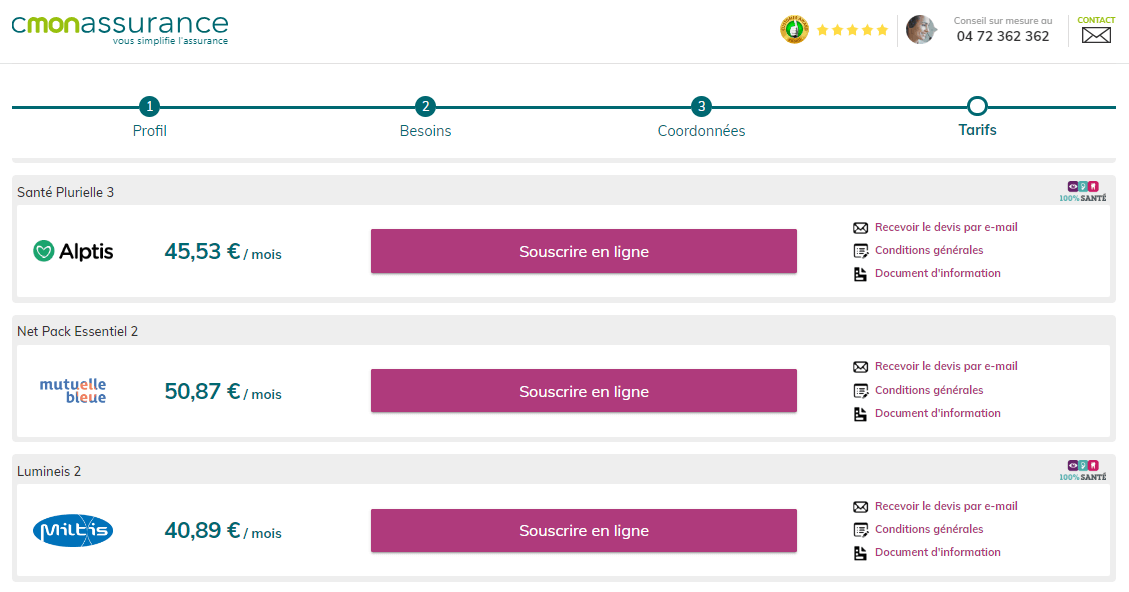Click the Conditions générales document icon for Mutuelle Bleue
Viewport: 1129px width, 592px height.
tap(860, 390)
